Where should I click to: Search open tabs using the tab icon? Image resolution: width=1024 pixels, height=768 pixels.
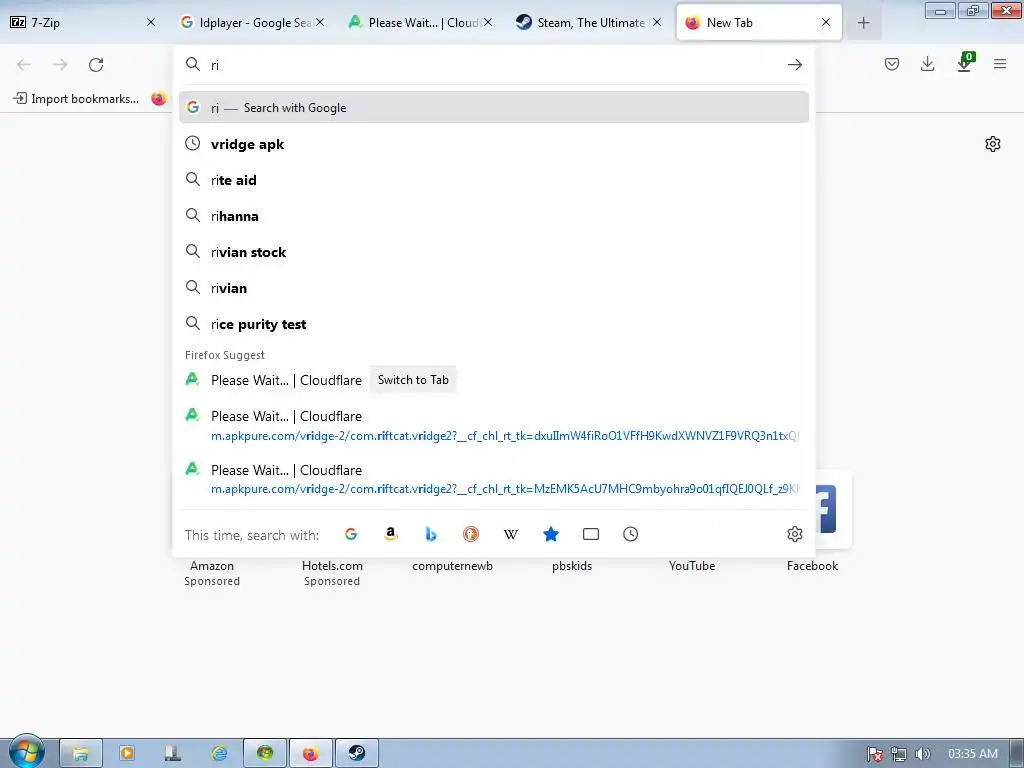[x=590, y=534]
